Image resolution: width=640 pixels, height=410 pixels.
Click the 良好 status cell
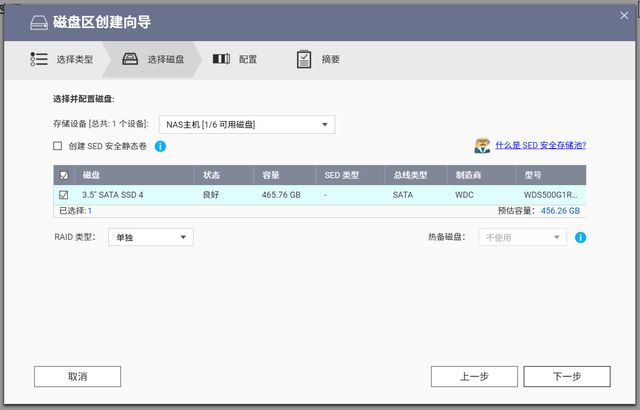pyautogui.click(x=211, y=195)
